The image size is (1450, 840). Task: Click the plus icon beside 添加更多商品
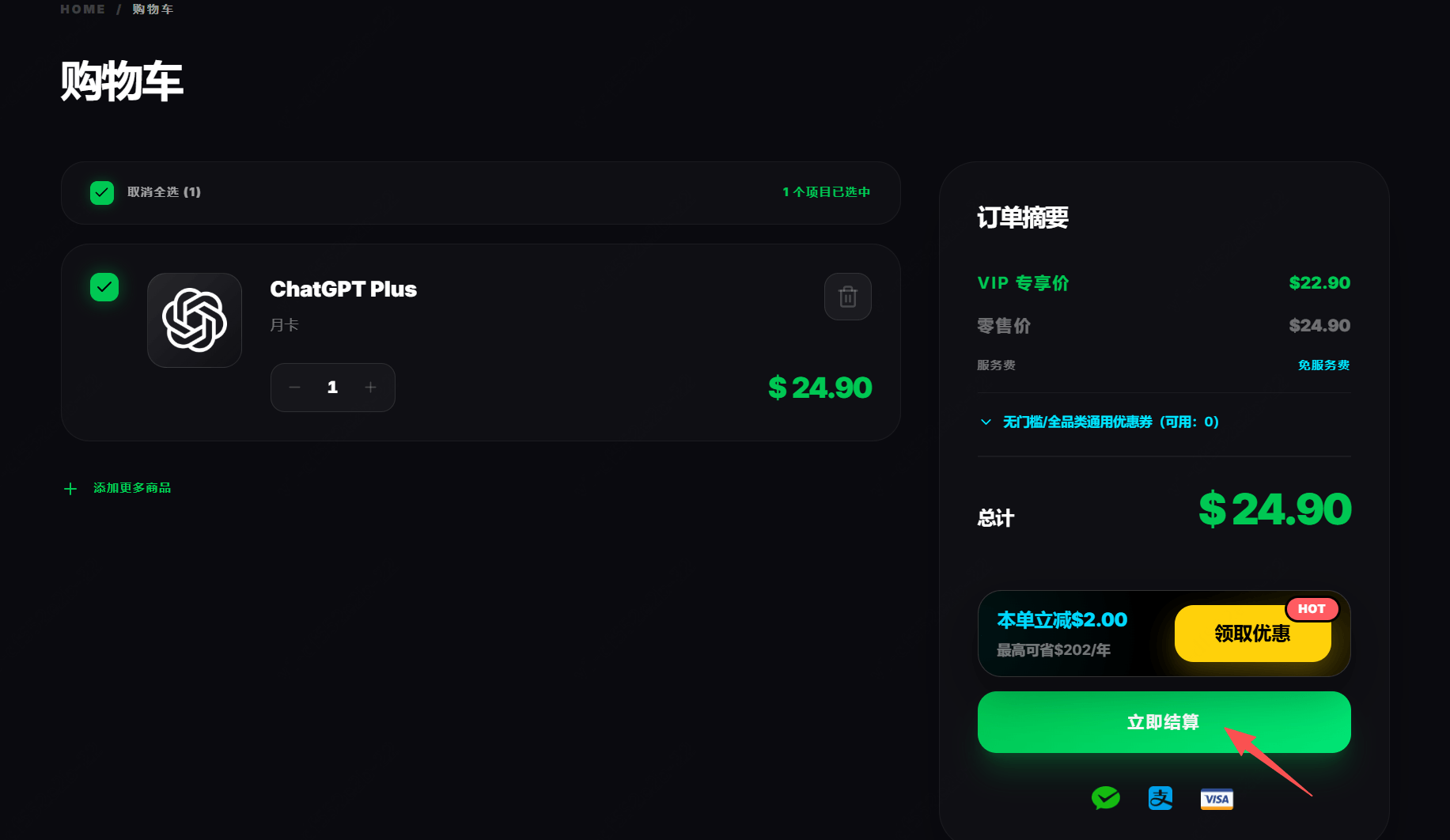70,489
